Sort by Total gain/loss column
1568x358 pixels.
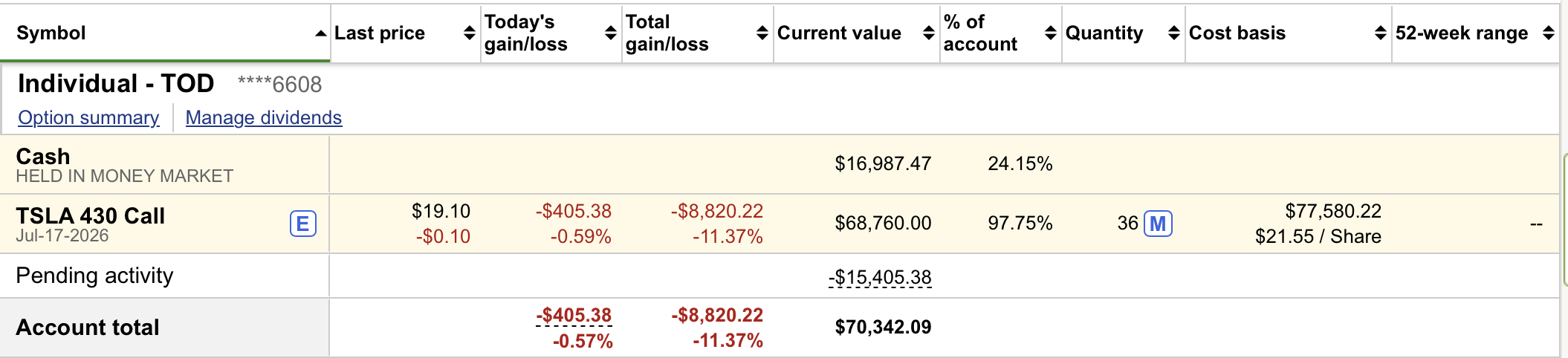pos(762,33)
